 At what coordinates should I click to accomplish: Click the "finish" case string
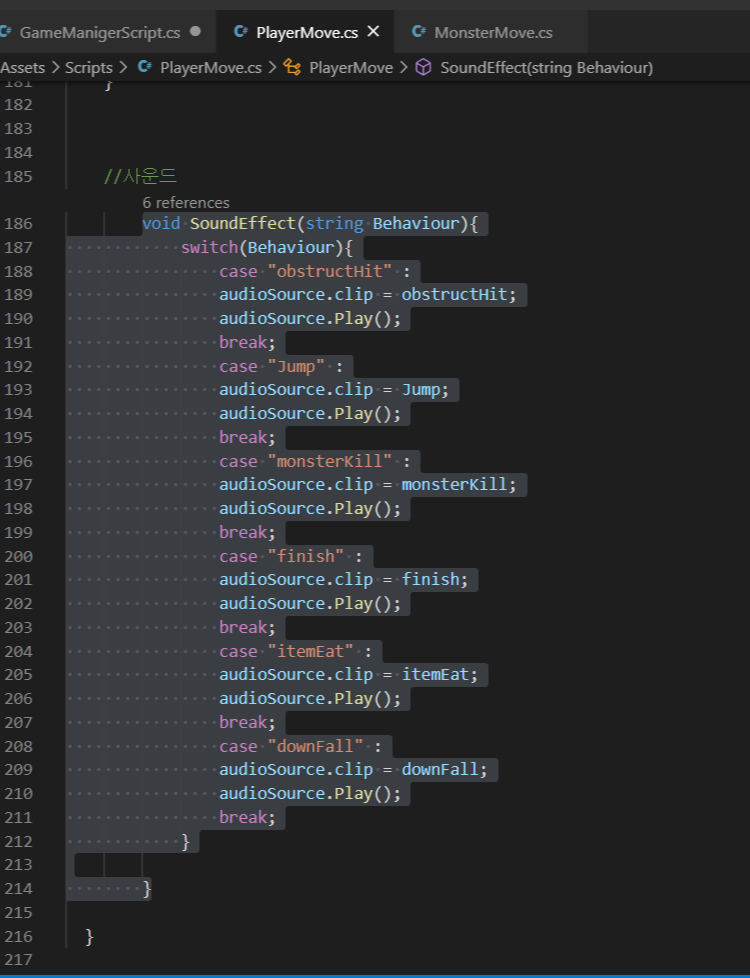(305, 556)
